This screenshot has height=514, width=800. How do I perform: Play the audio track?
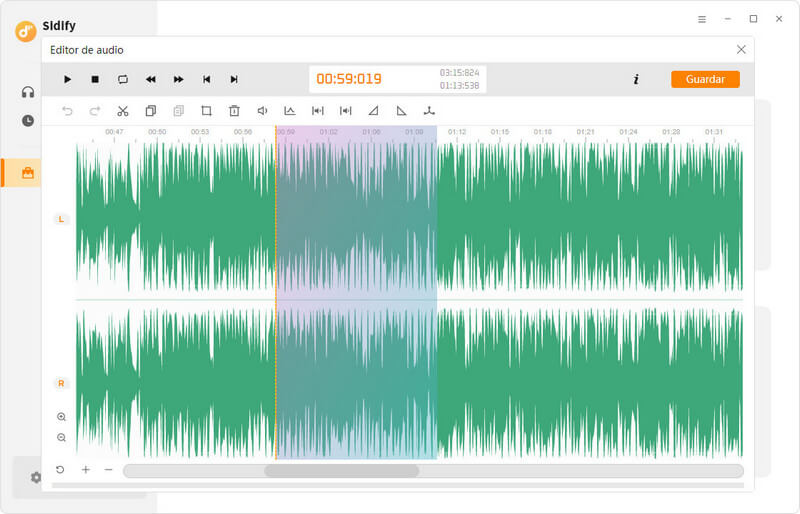(67, 79)
